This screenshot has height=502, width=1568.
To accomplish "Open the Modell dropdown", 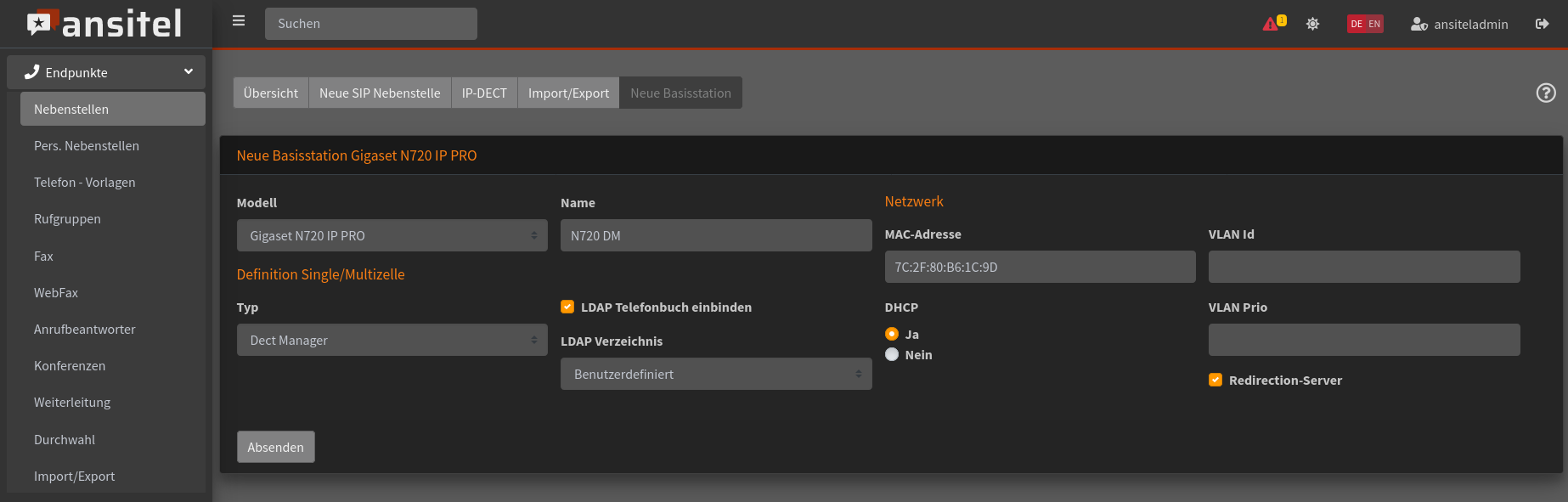I will [392, 235].
